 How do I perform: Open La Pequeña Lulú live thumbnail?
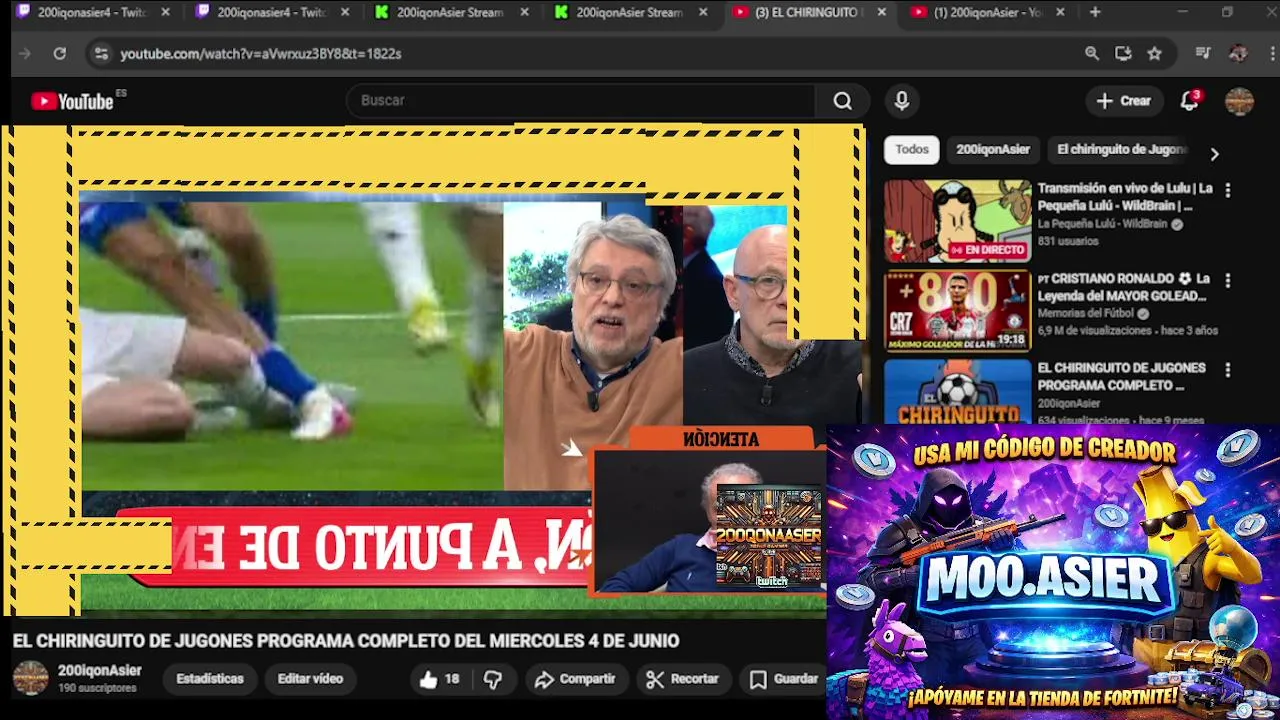tap(957, 221)
